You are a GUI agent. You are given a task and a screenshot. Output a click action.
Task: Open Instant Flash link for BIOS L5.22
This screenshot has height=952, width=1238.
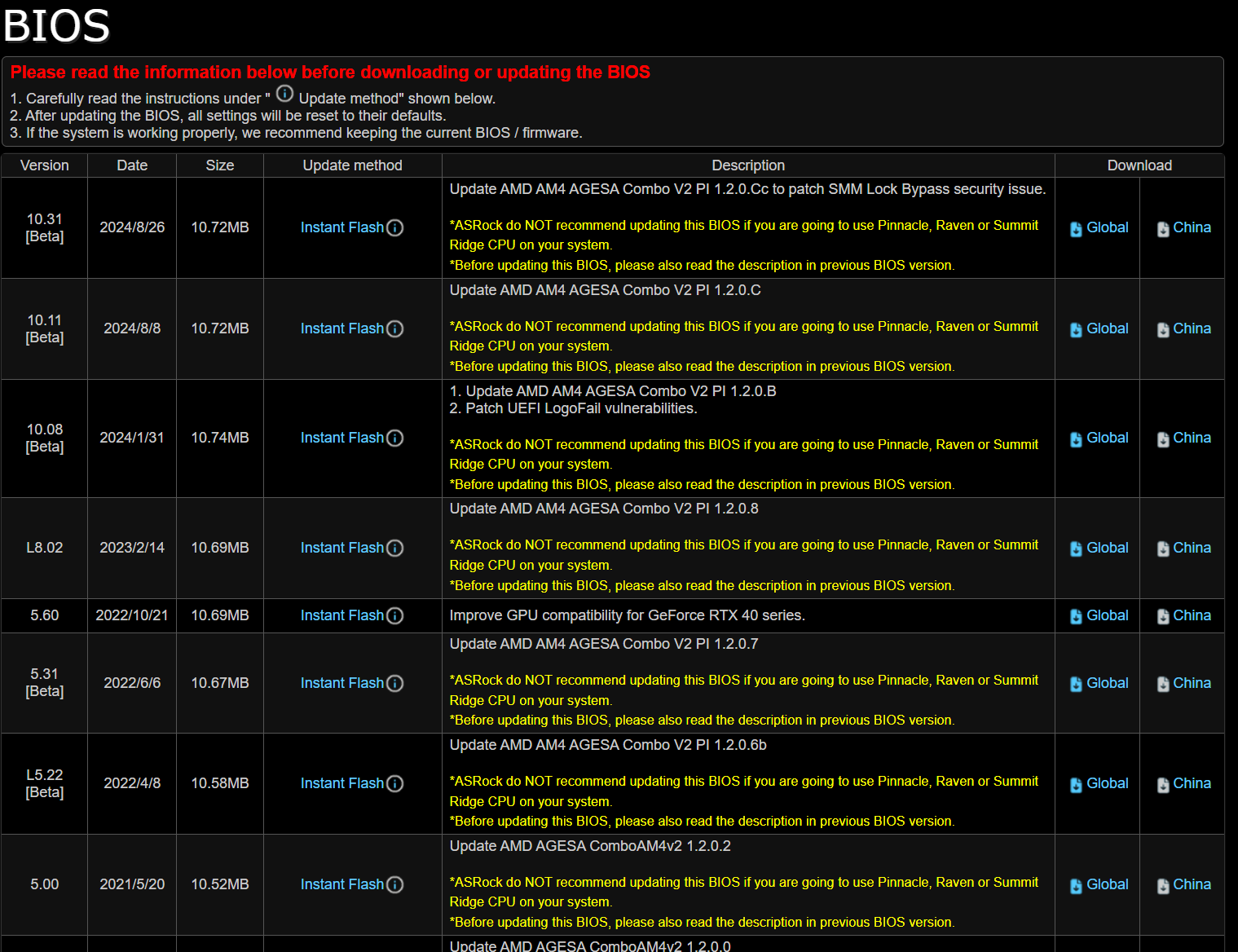[x=341, y=783]
